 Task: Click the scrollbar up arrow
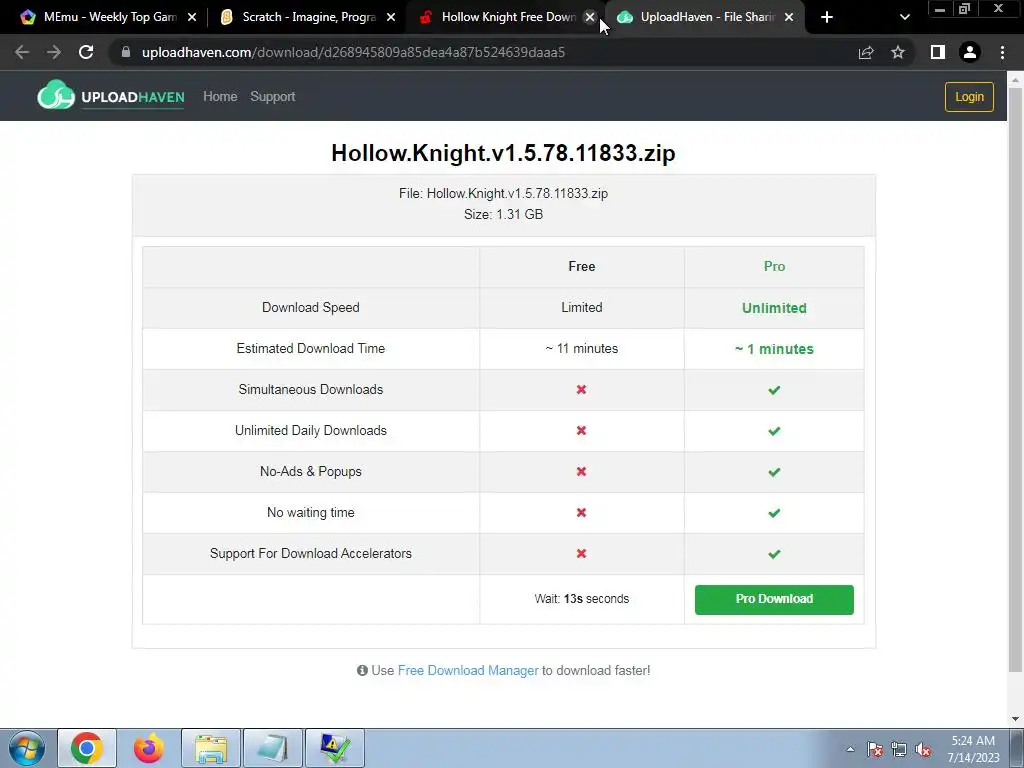click(x=1014, y=79)
